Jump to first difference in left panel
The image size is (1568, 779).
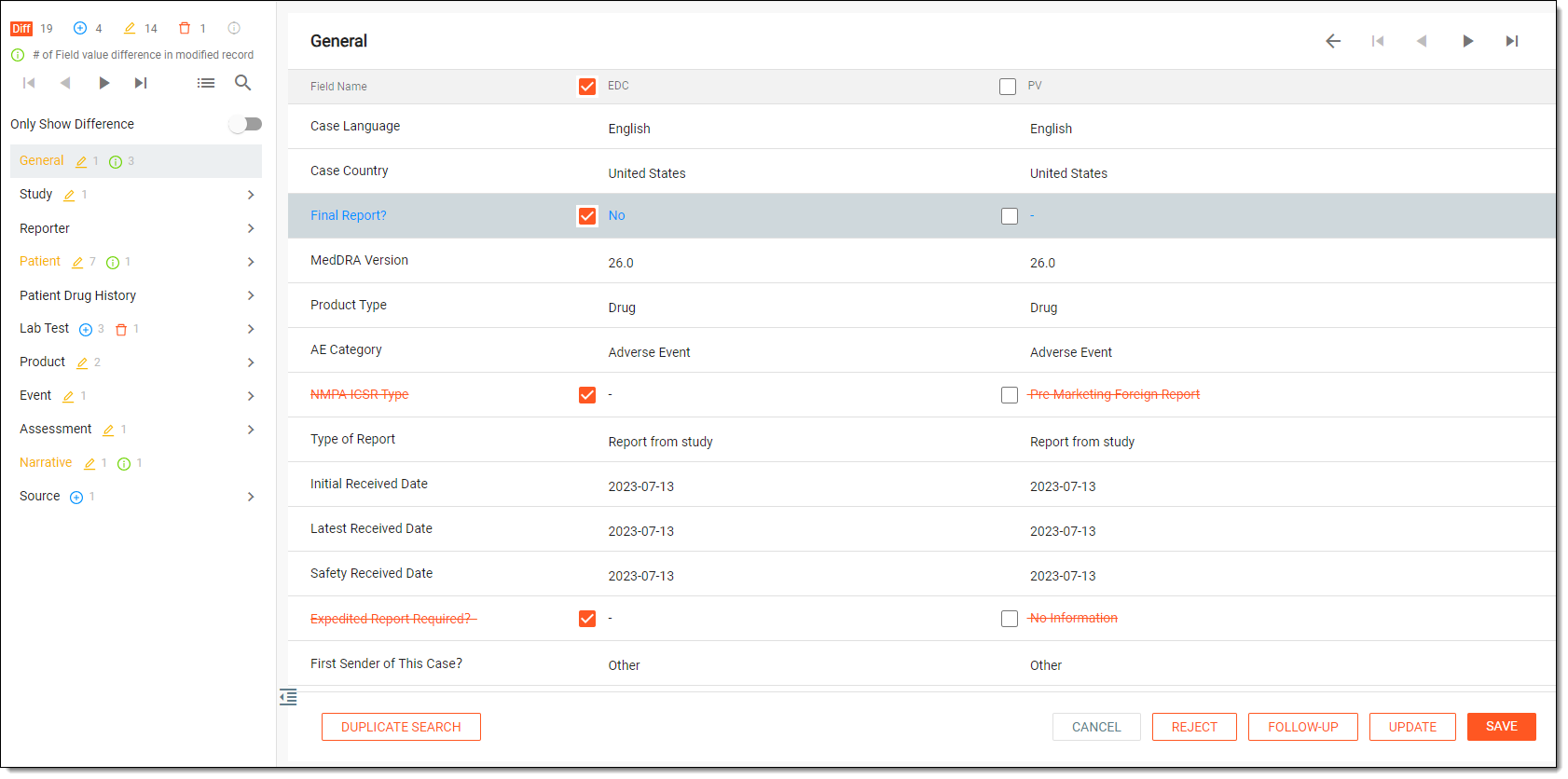point(29,83)
